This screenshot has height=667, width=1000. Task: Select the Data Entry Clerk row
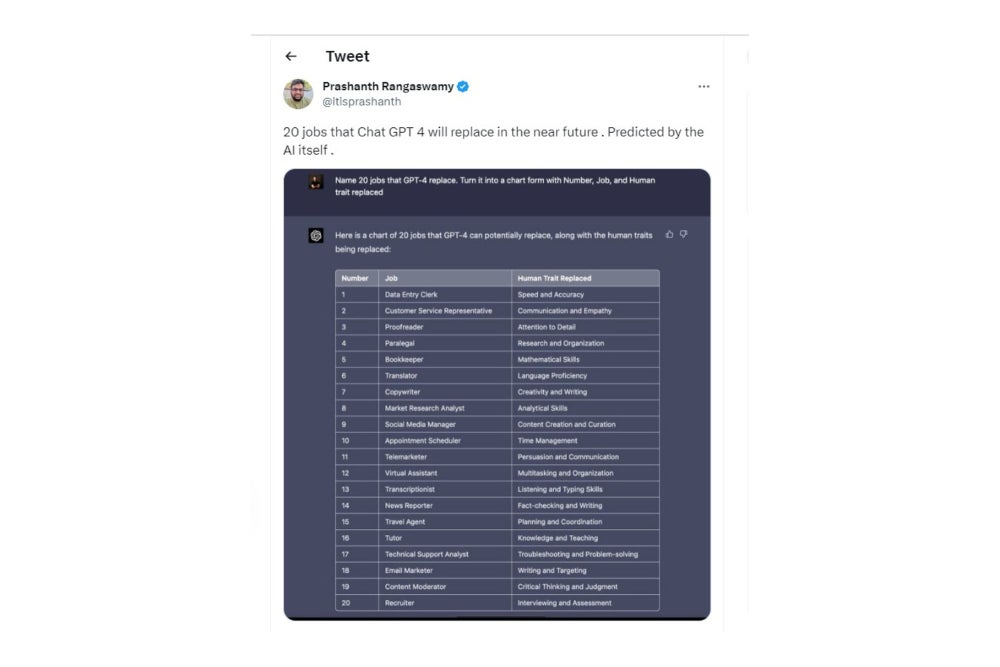[497, 295]
